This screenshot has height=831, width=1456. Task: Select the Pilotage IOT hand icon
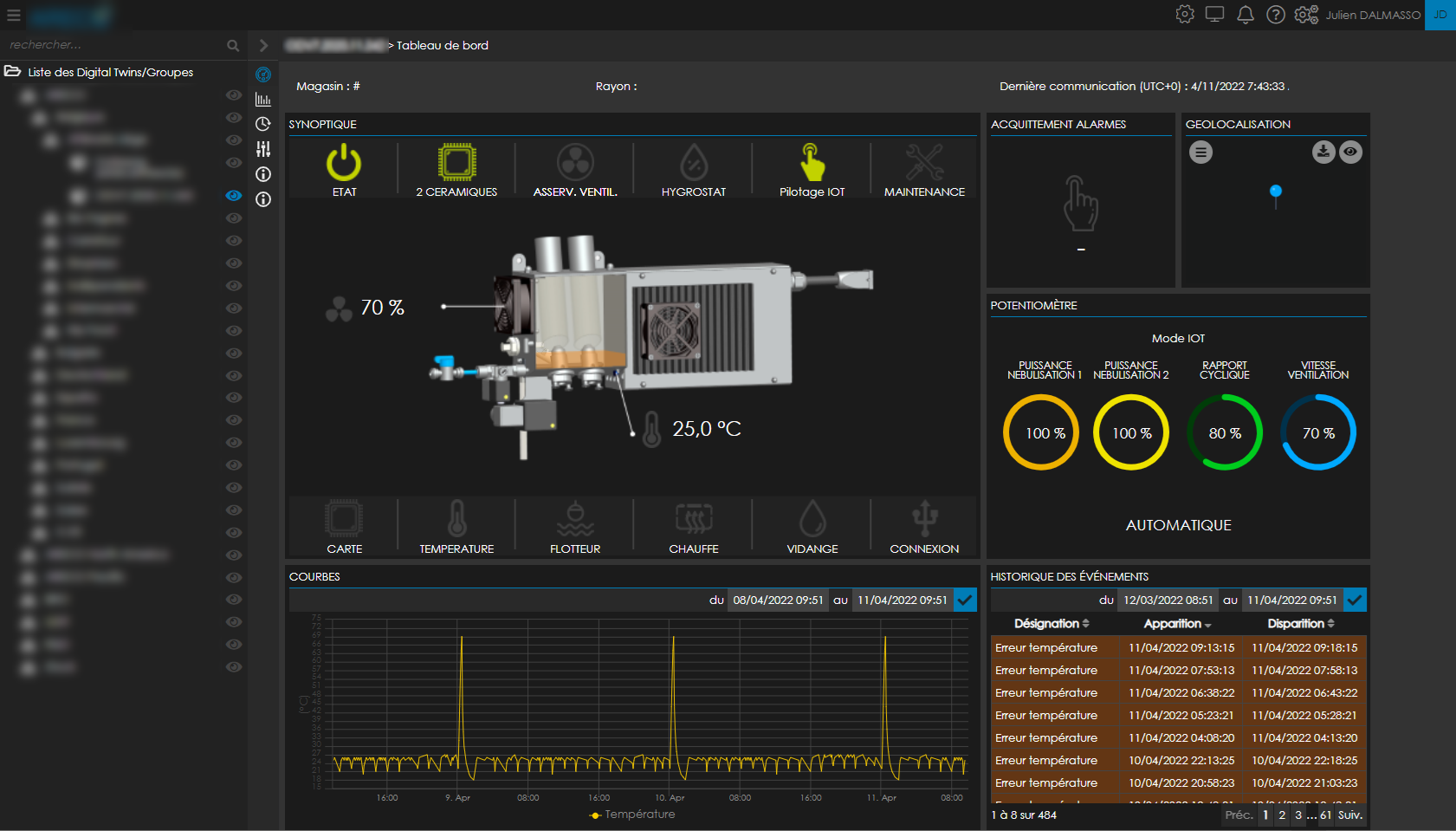click(812, 163)
